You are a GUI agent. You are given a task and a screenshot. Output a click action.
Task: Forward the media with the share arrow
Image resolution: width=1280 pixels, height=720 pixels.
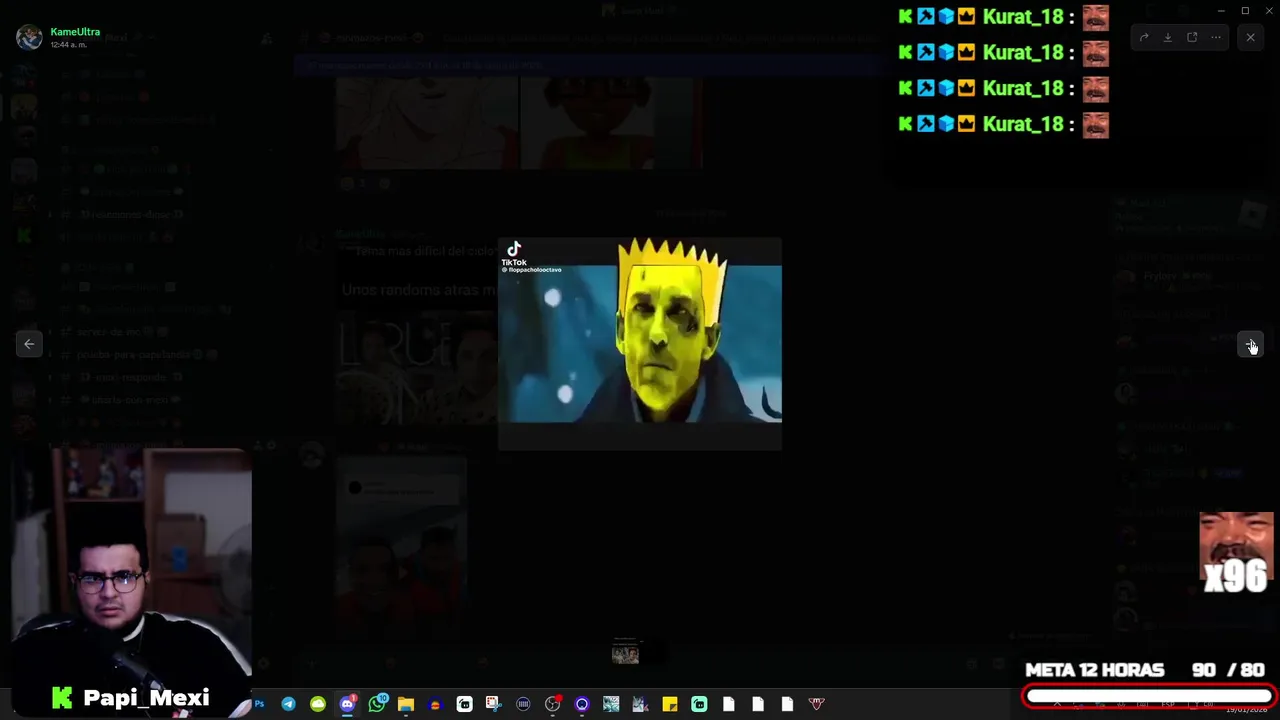point(1144,37)
